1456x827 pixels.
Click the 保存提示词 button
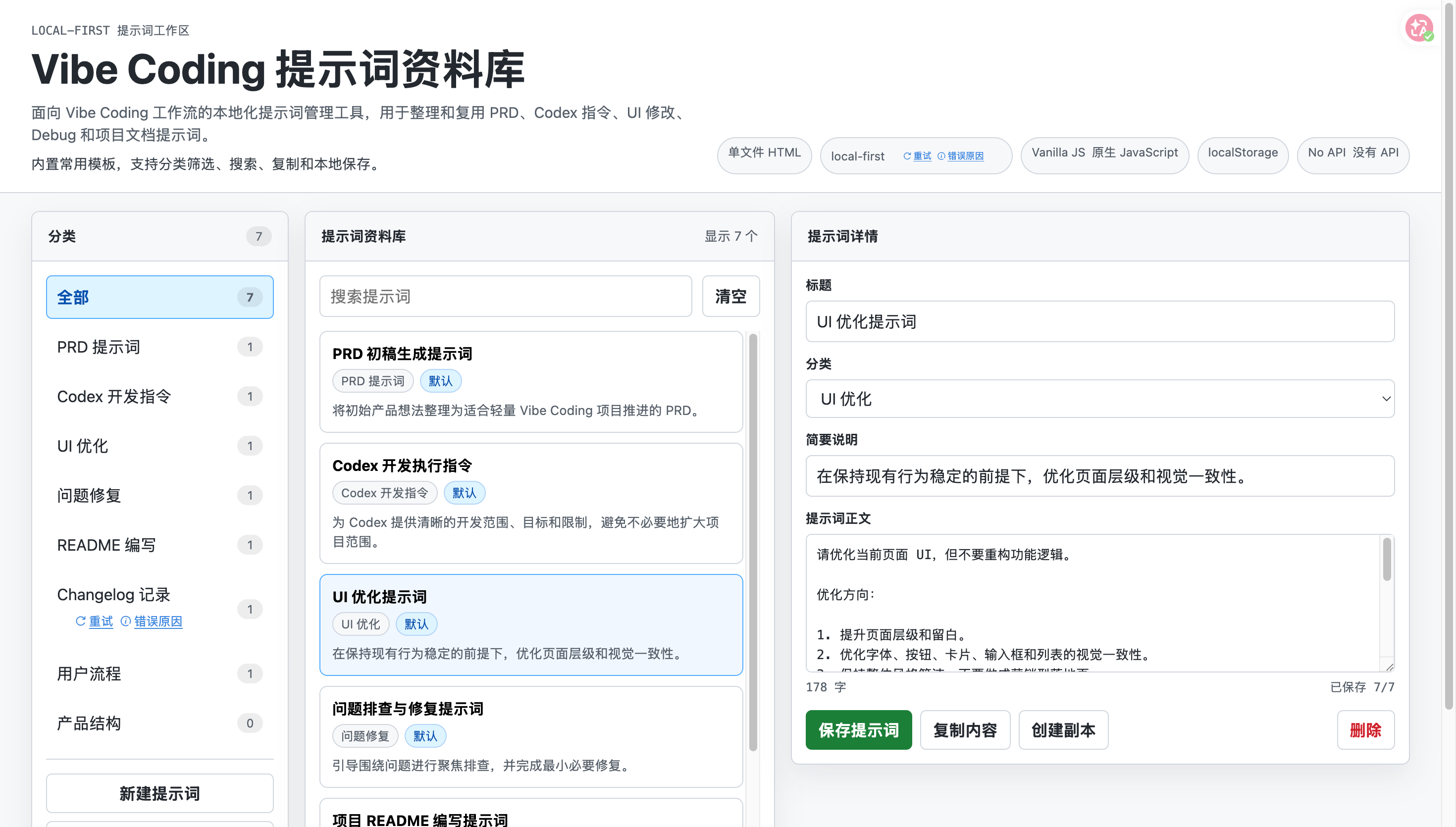coord(859,730)
